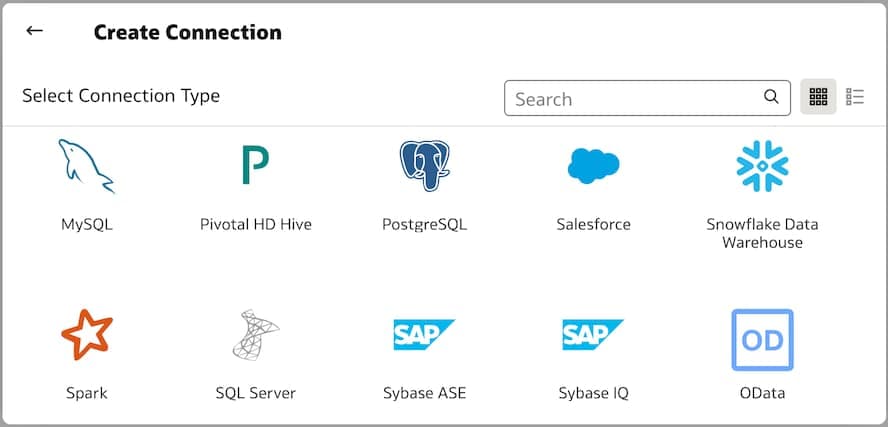Click the Snowflake Data Warehouse label
Viewport: 888px width, 427px height.
(762, 233)
